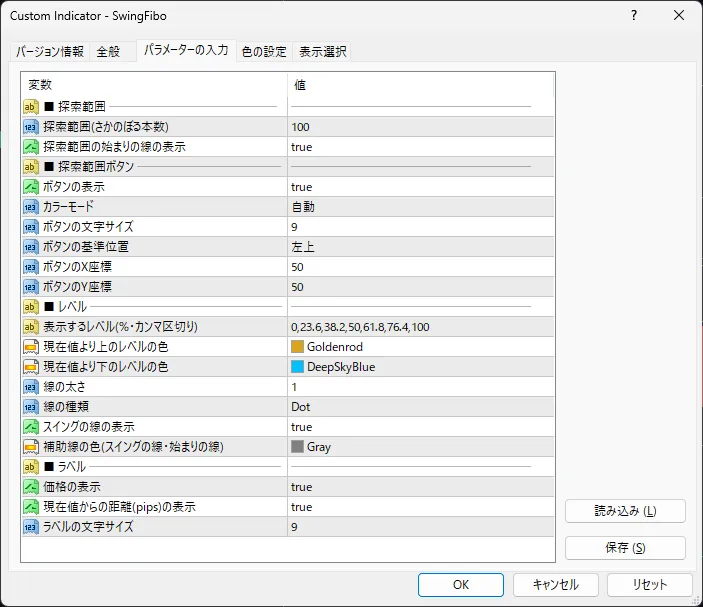Click the string icon beside ■ 探索範囲
Image resolution: width=703 pixels, height=607 pixels.
click(x=30, y=107)
